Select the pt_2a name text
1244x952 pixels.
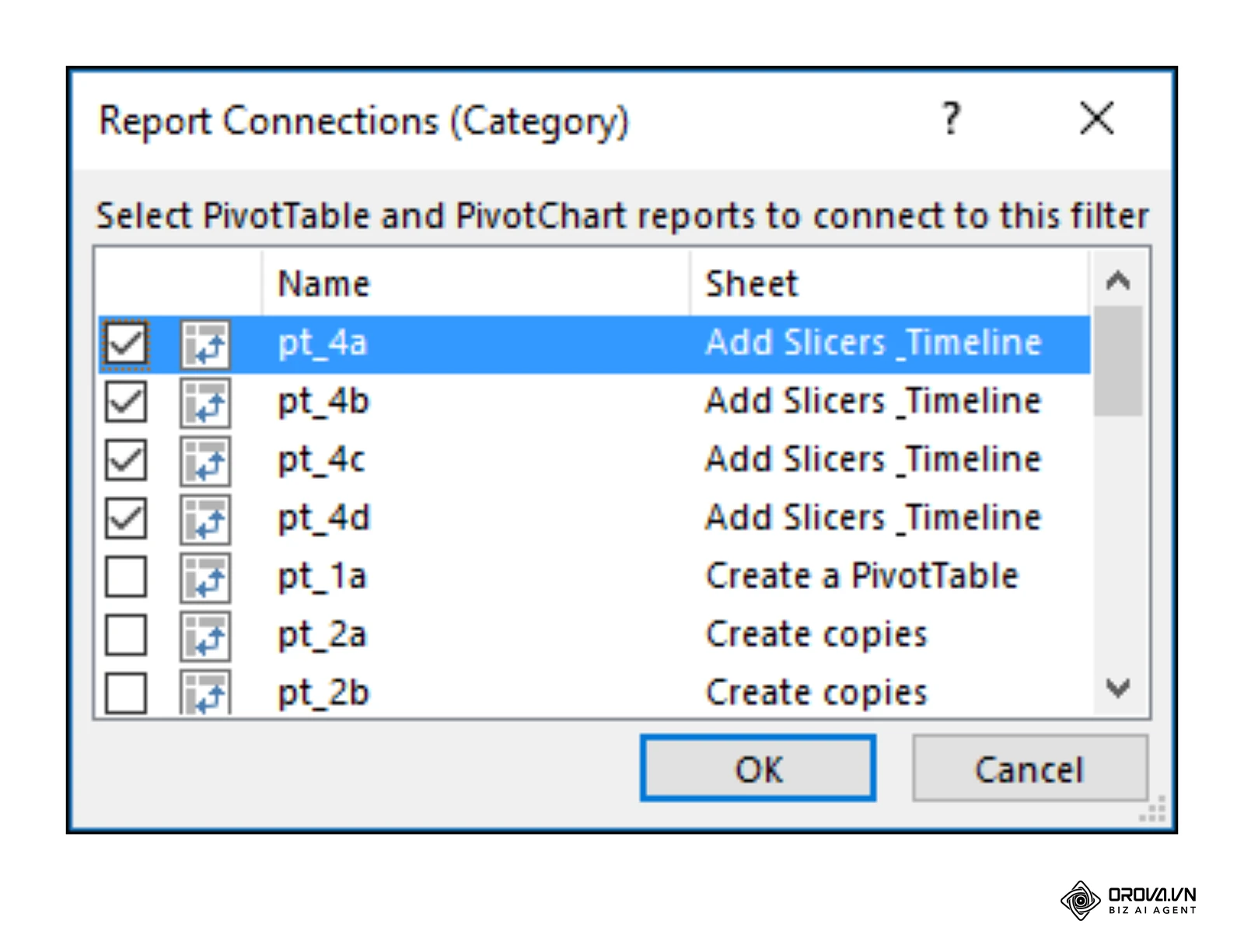(x=323, y=635)
